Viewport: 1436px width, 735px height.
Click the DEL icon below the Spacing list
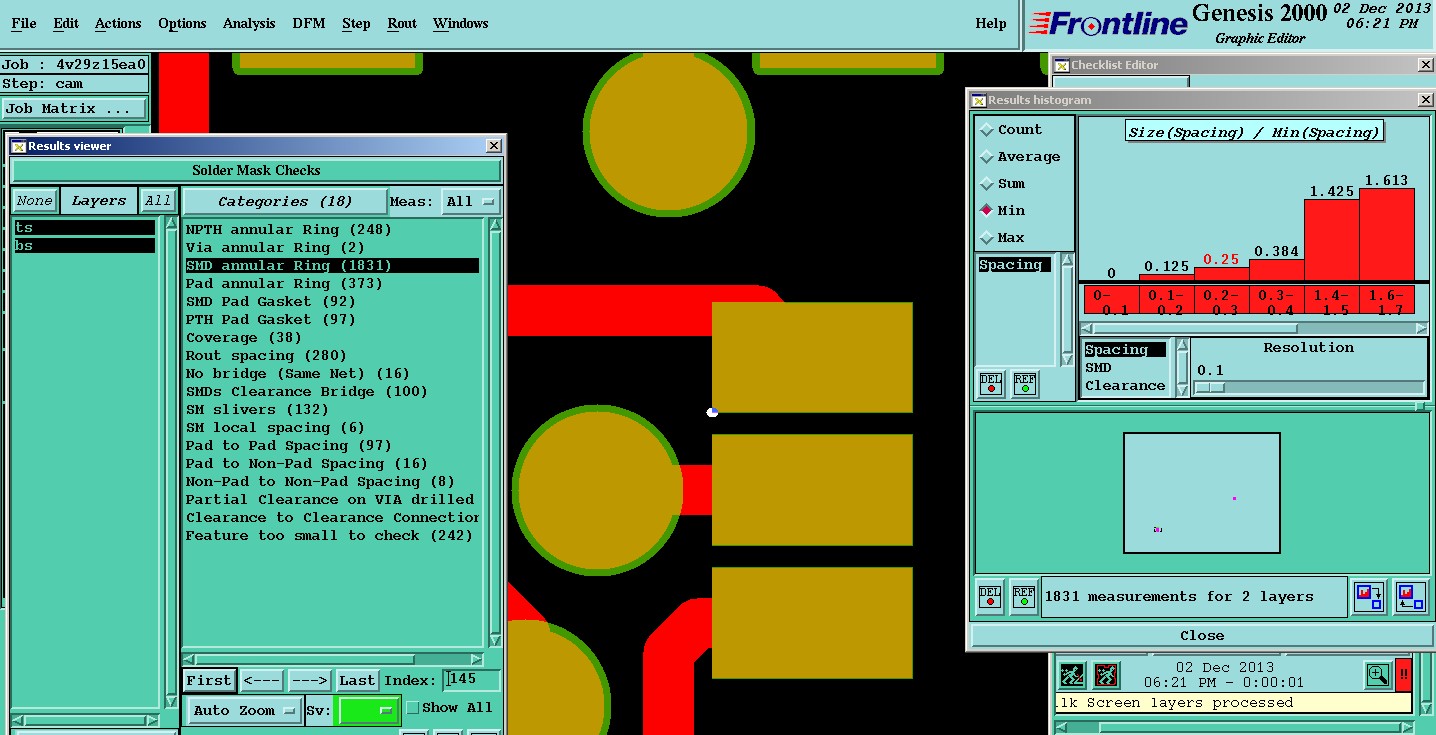coord(991,384)
